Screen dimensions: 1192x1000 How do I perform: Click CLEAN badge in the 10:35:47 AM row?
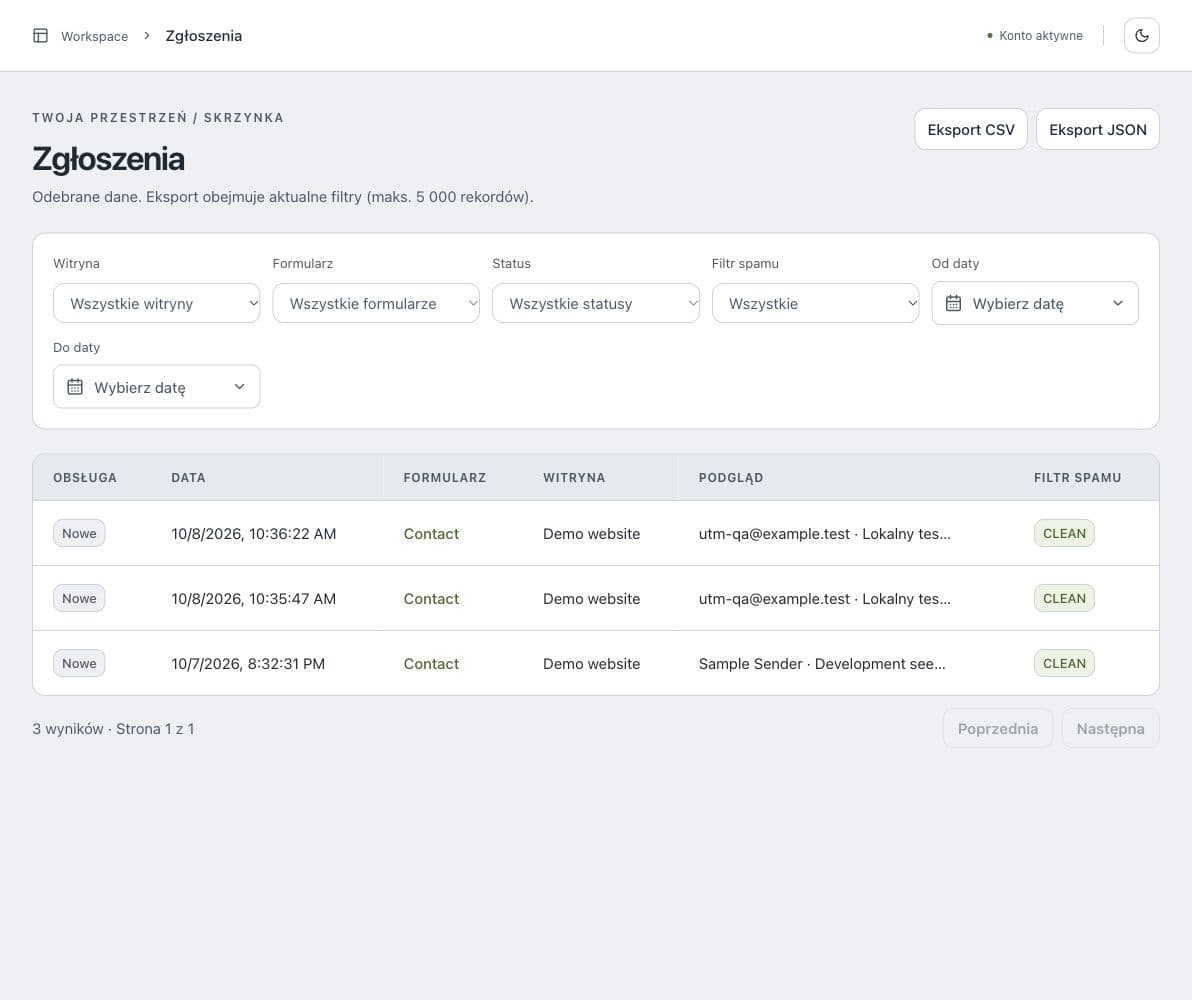click(x=1064, y=598)
